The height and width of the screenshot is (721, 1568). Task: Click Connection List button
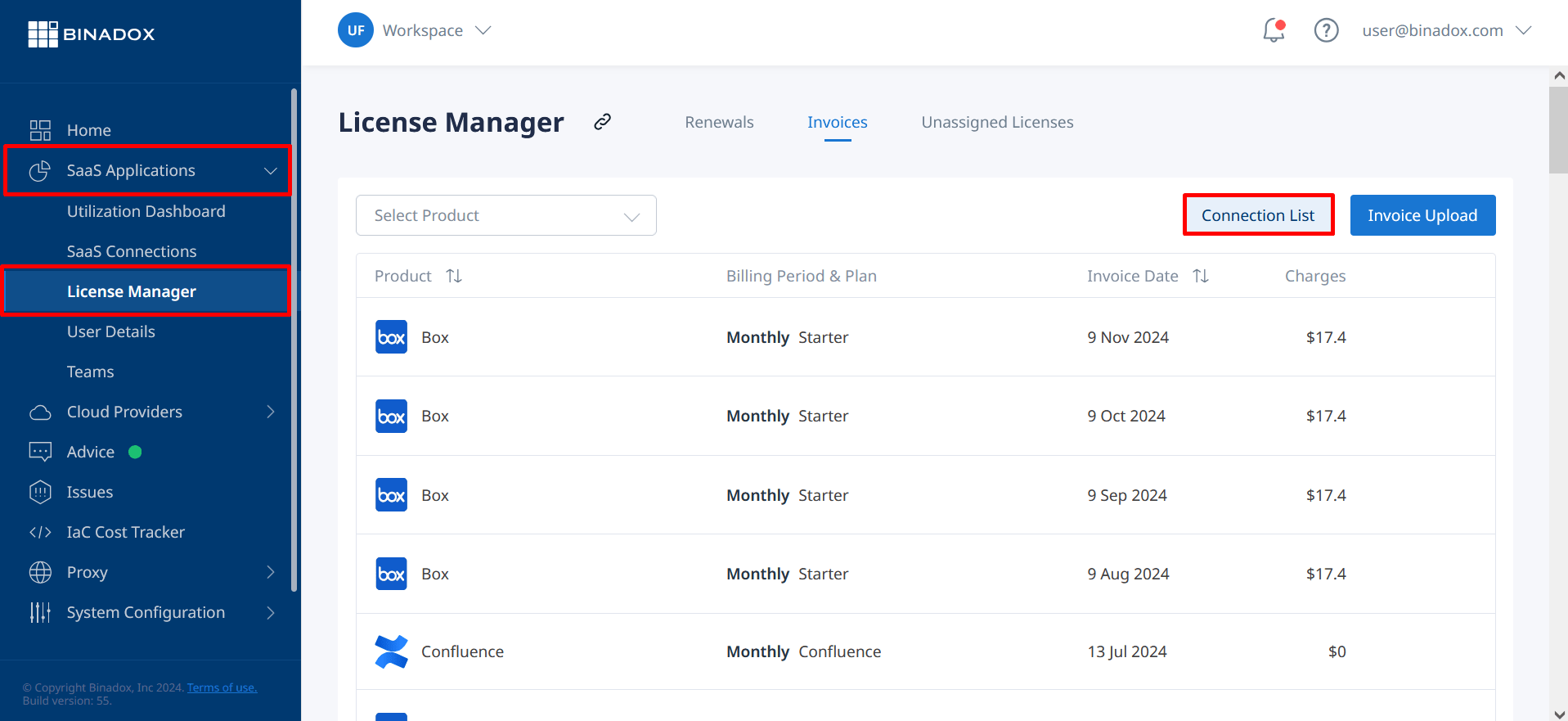(1258, 215)
